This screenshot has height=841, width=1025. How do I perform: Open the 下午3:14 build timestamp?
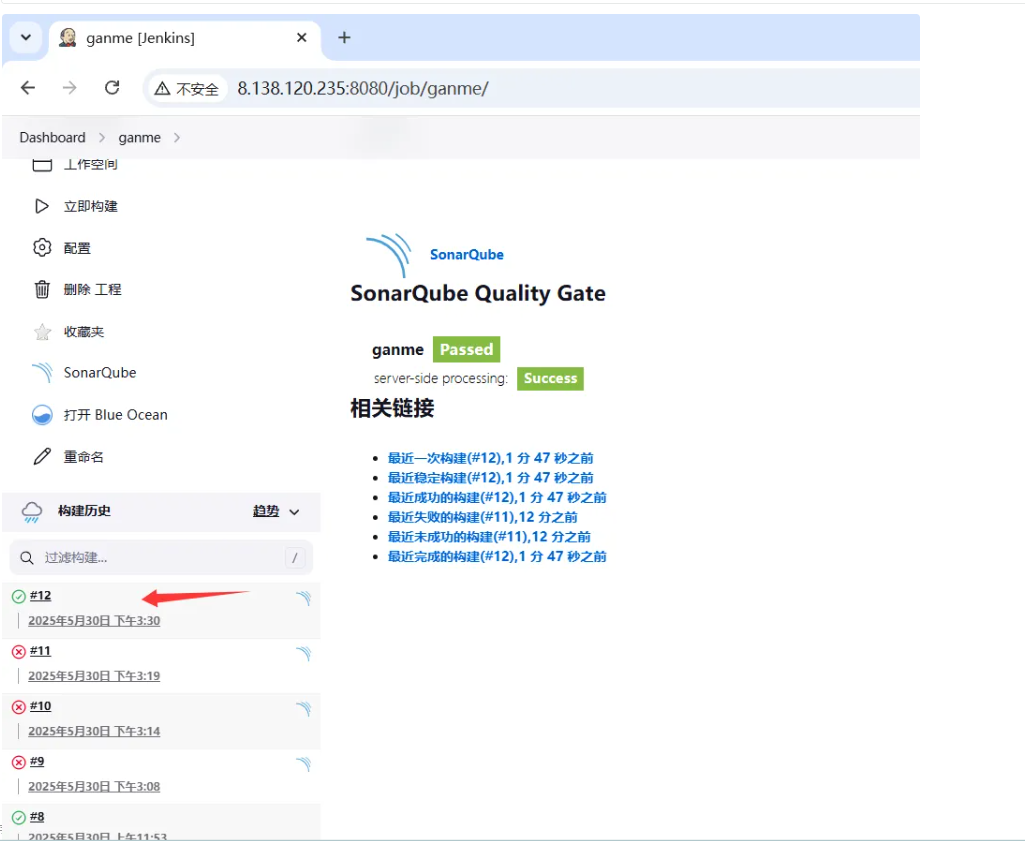pos(94,731)
